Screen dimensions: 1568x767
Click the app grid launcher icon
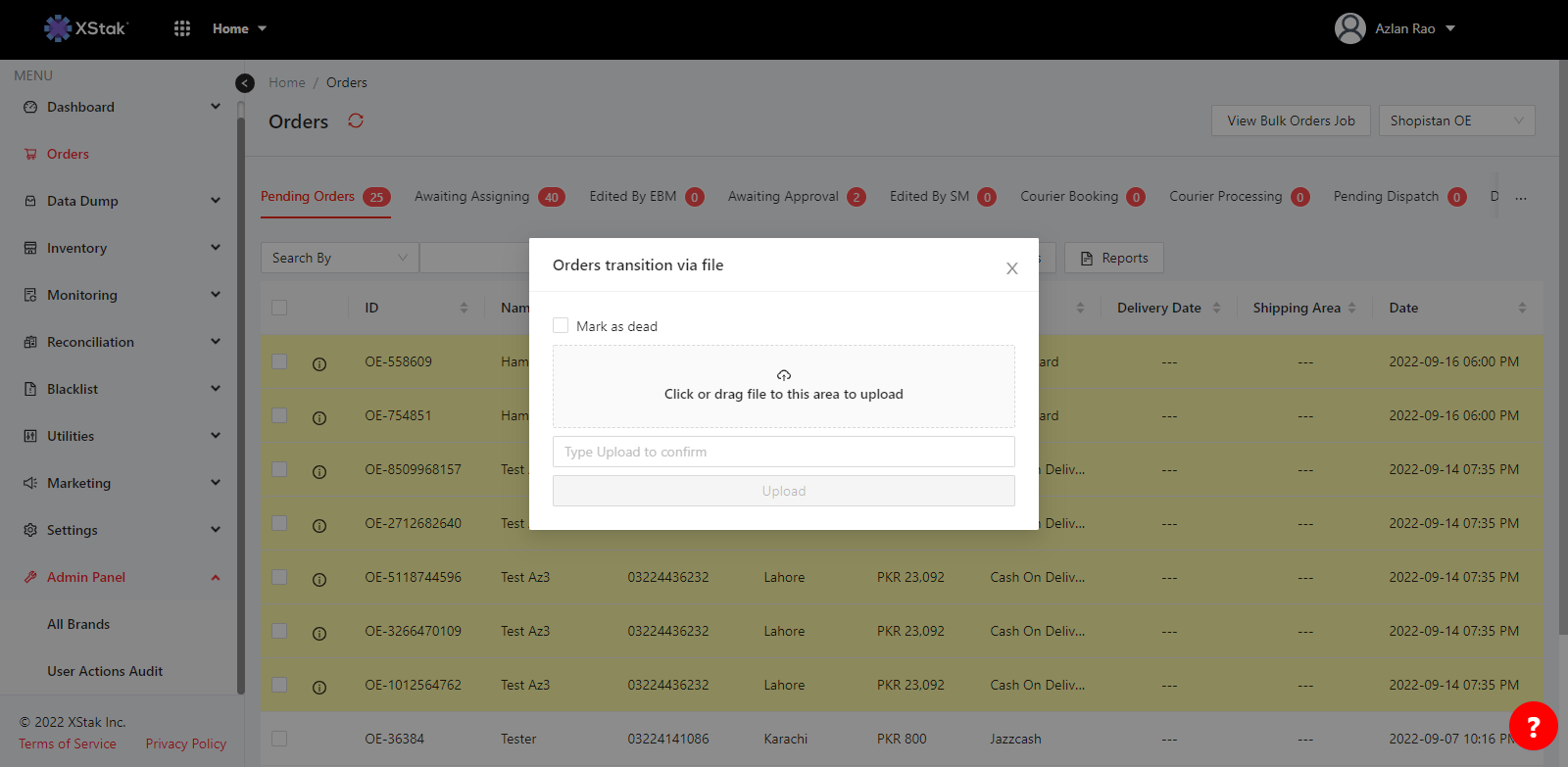point(182,28)
